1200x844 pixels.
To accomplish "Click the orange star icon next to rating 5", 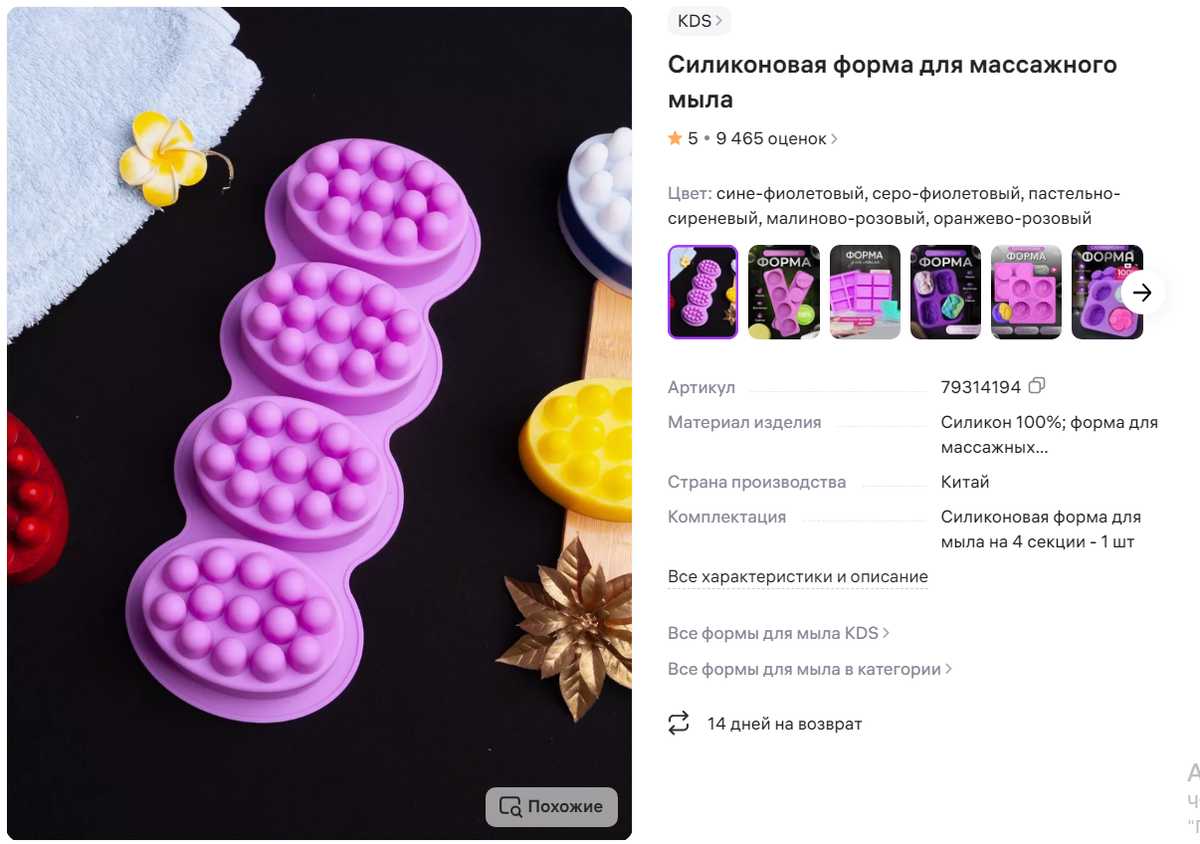I will click(x=674, y=138).
